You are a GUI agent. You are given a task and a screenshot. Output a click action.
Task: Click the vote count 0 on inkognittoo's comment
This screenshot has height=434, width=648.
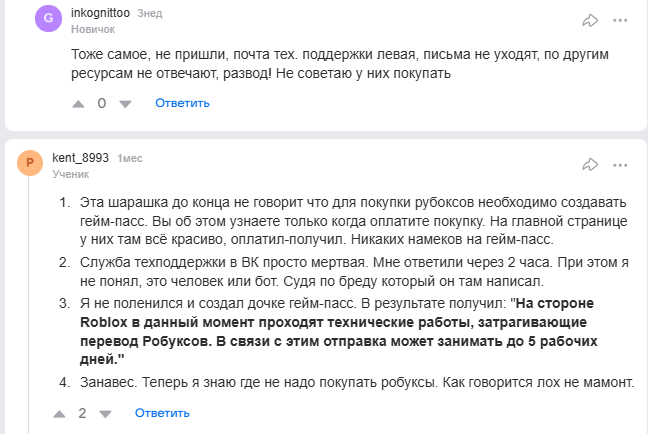click(102, 103)
